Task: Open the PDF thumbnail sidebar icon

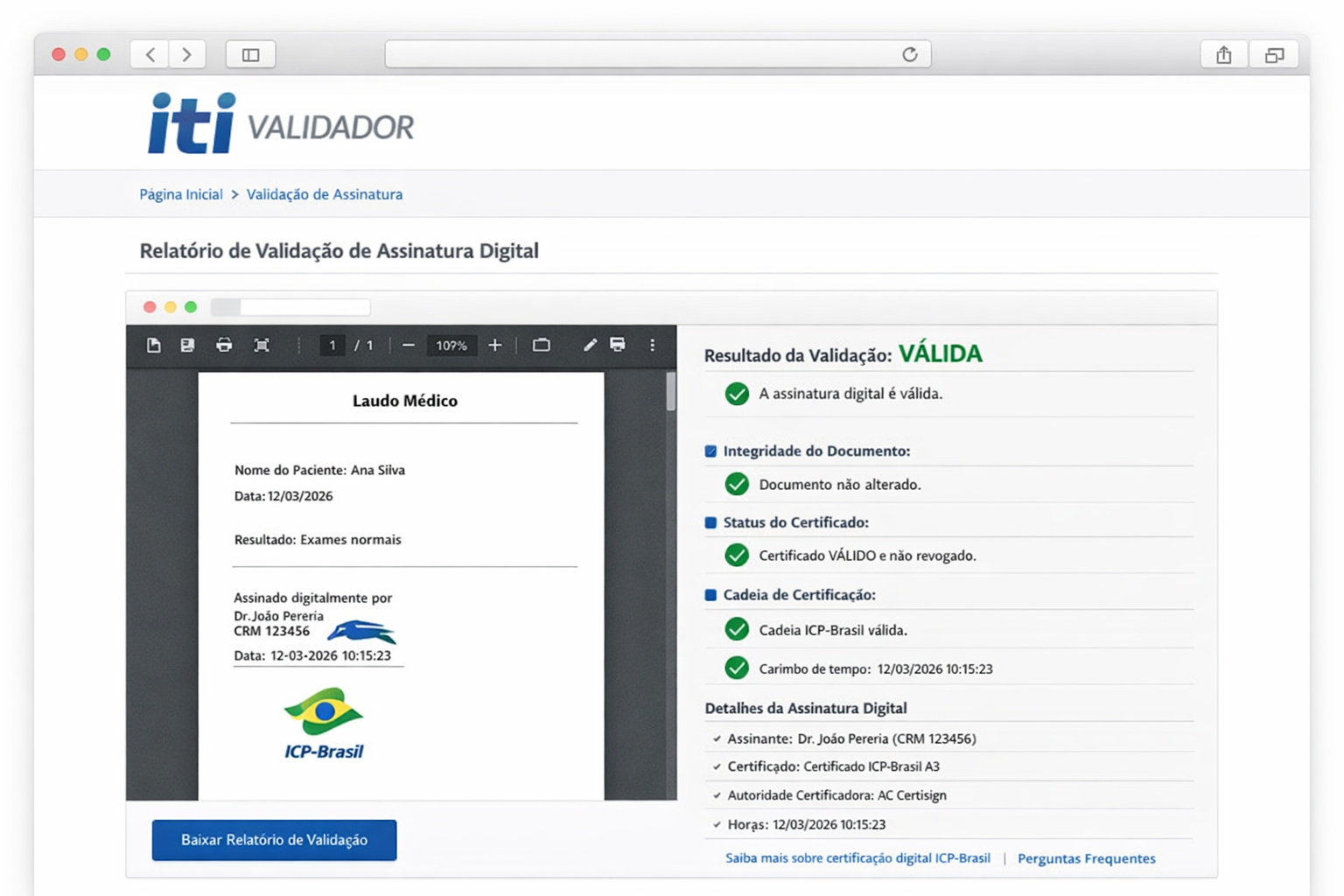Action: coord(154,345)
